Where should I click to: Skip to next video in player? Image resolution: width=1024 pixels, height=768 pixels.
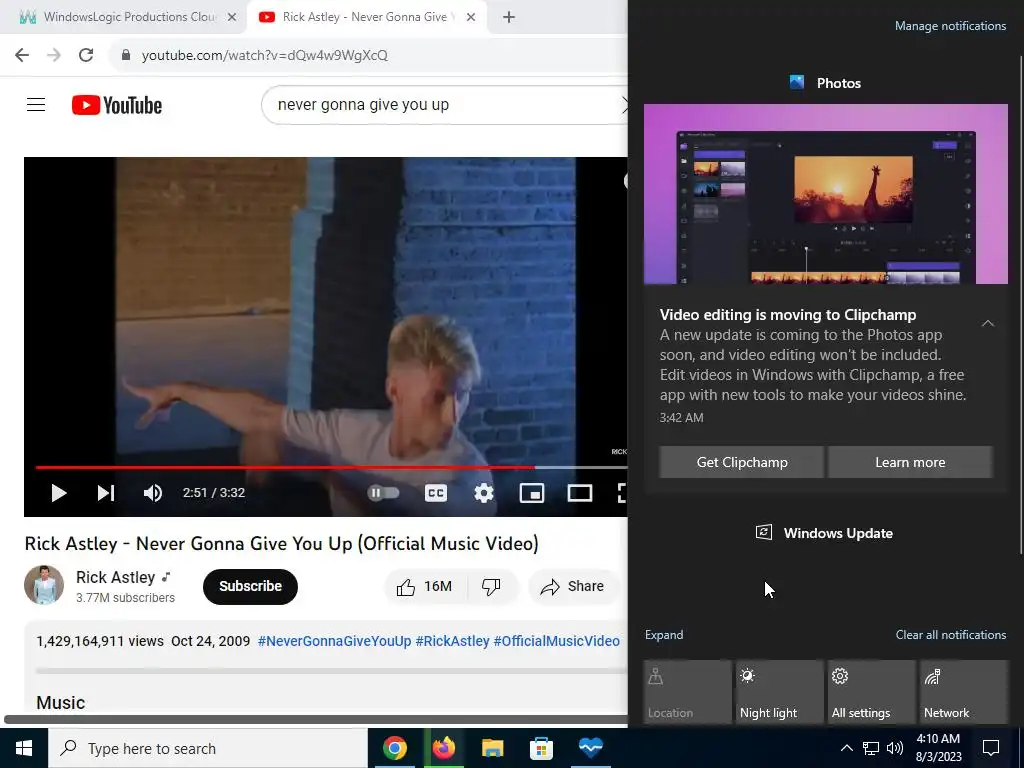pos(106,493)
